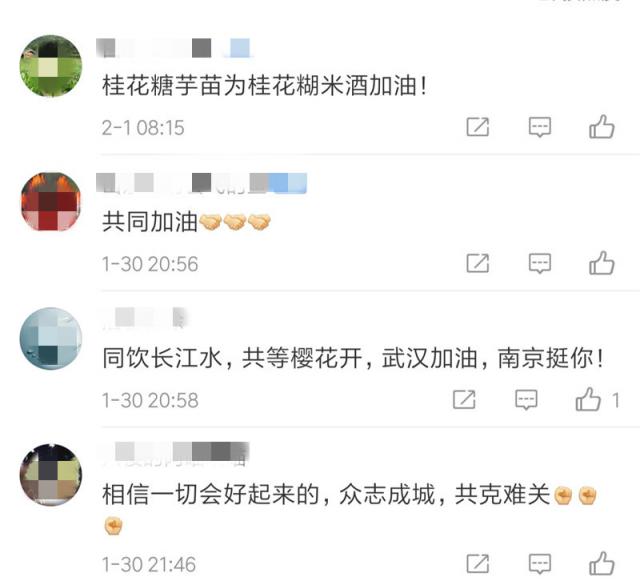Like the 众志成城 comment
Image resolution: width=640 pixels, height=585 pixels.
(x=602, y=564)
